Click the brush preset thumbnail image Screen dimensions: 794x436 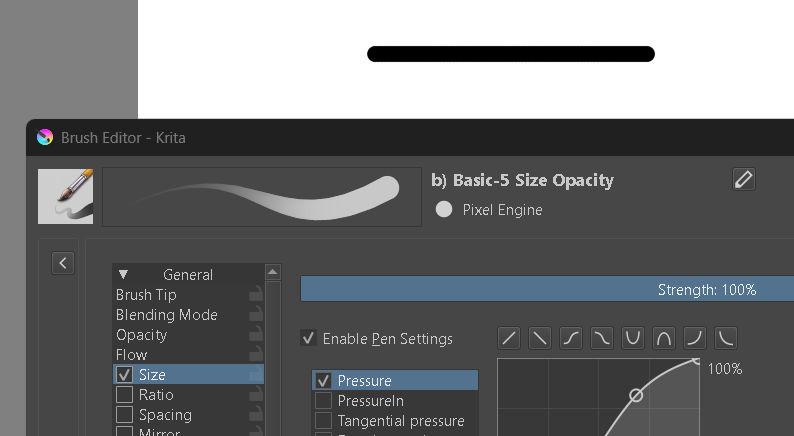pyautogui.click(x=66, y=196)
